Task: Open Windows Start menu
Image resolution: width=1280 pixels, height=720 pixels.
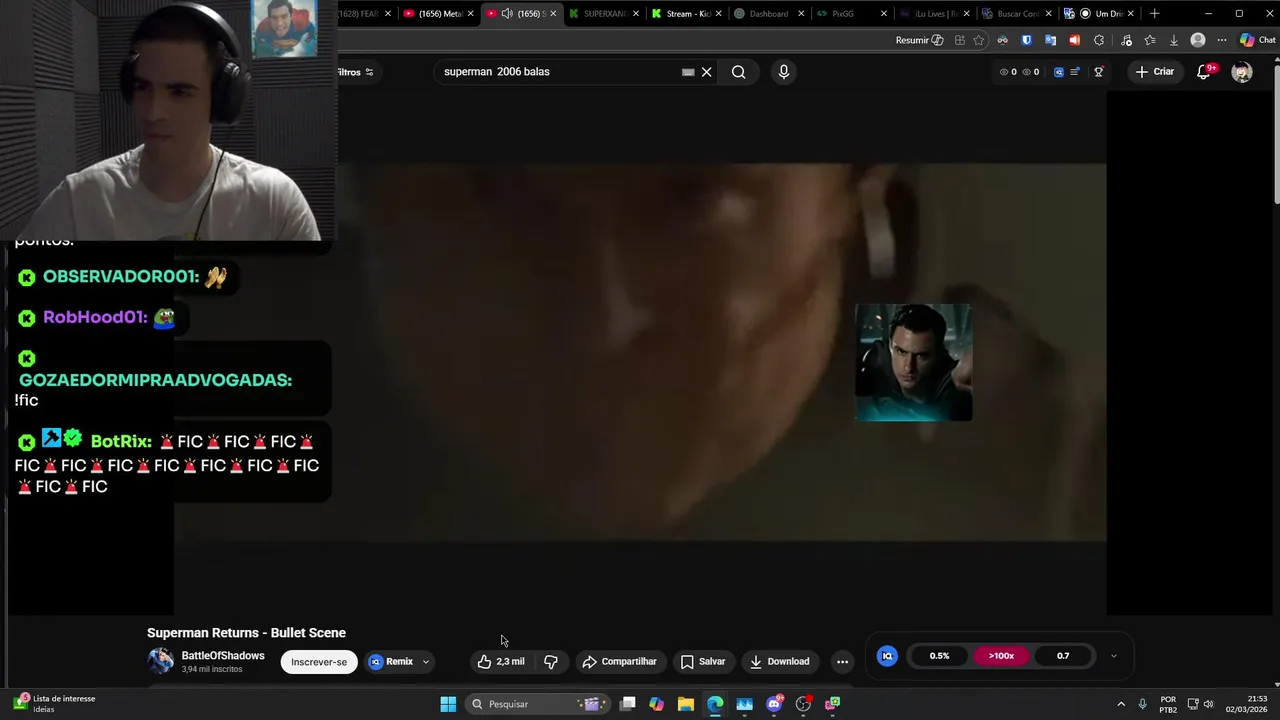Action: 448,704
